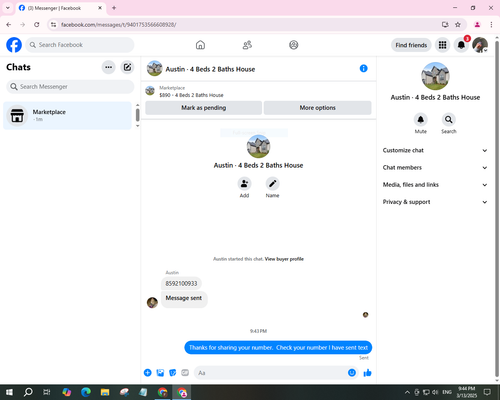This screenshot has width=500, height=400.
Task: Click the More options button
Action: pos(318,108)
